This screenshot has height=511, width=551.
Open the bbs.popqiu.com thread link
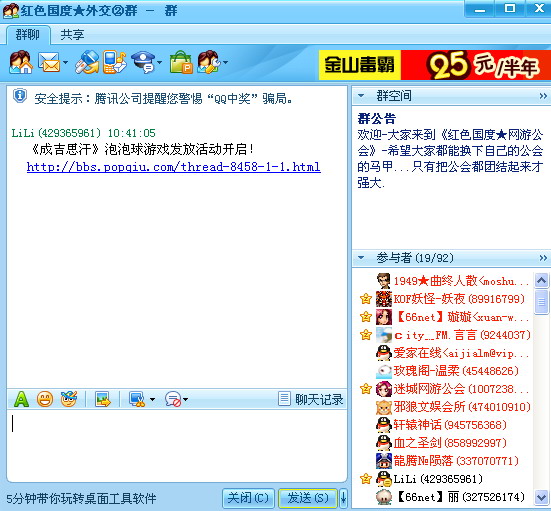[x=174, y=167]
